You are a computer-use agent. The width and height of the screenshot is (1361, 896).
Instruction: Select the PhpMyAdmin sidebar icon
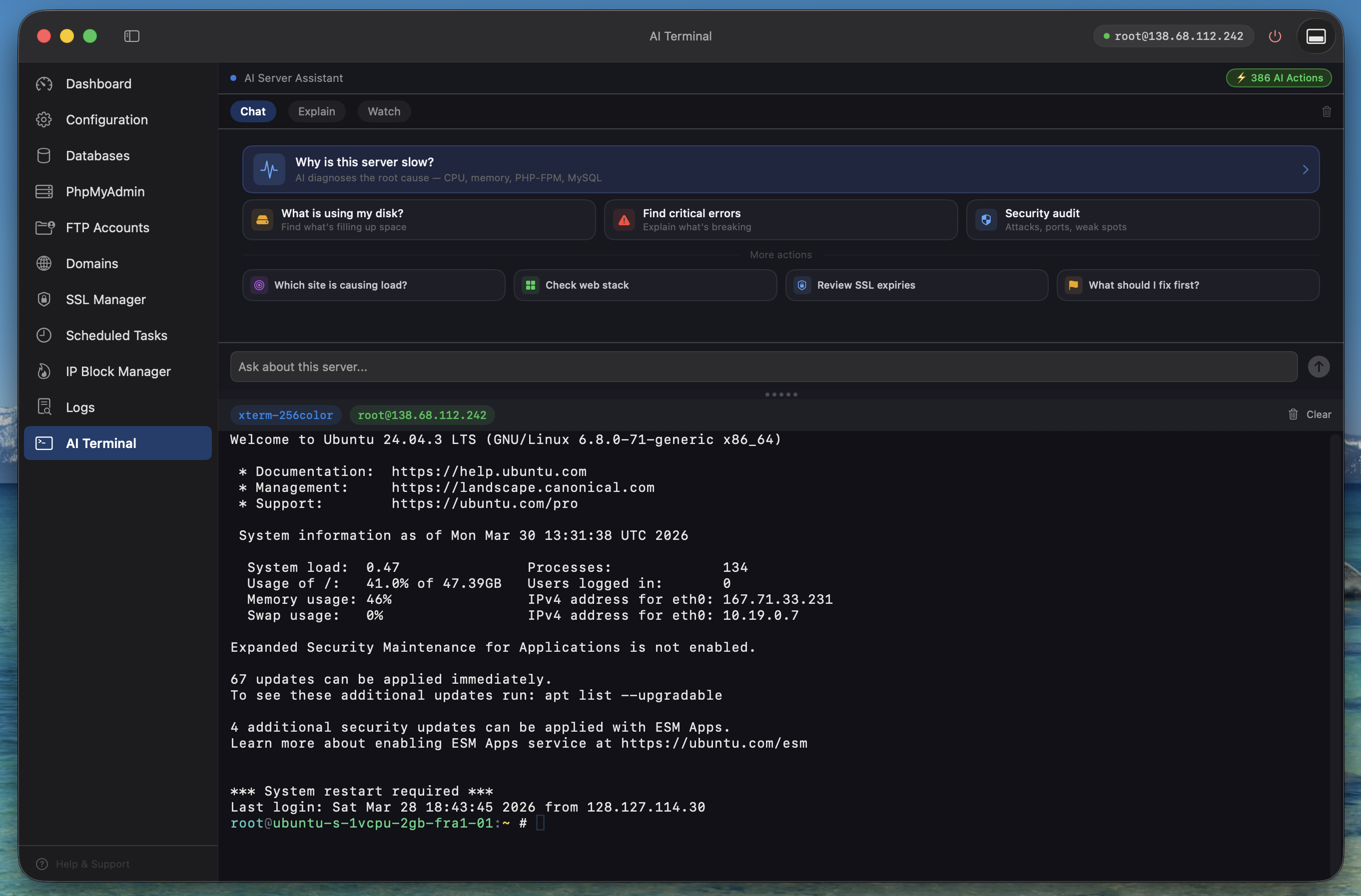(44, 192)
